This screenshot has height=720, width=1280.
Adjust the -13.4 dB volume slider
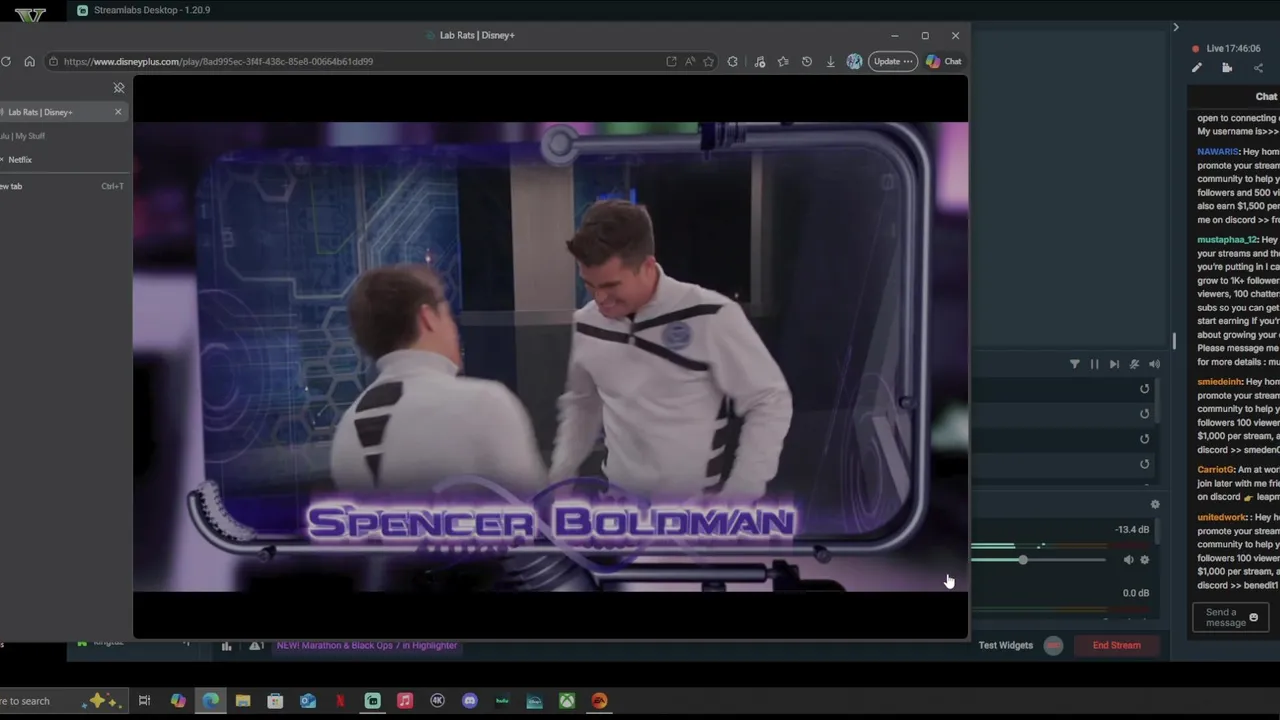[x=1023, y=560]
